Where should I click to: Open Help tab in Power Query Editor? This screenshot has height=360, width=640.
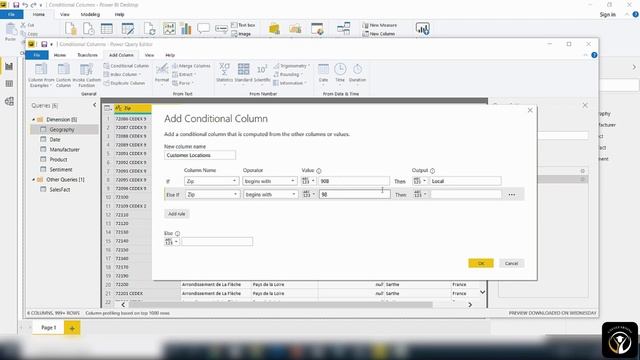point(170,55)
